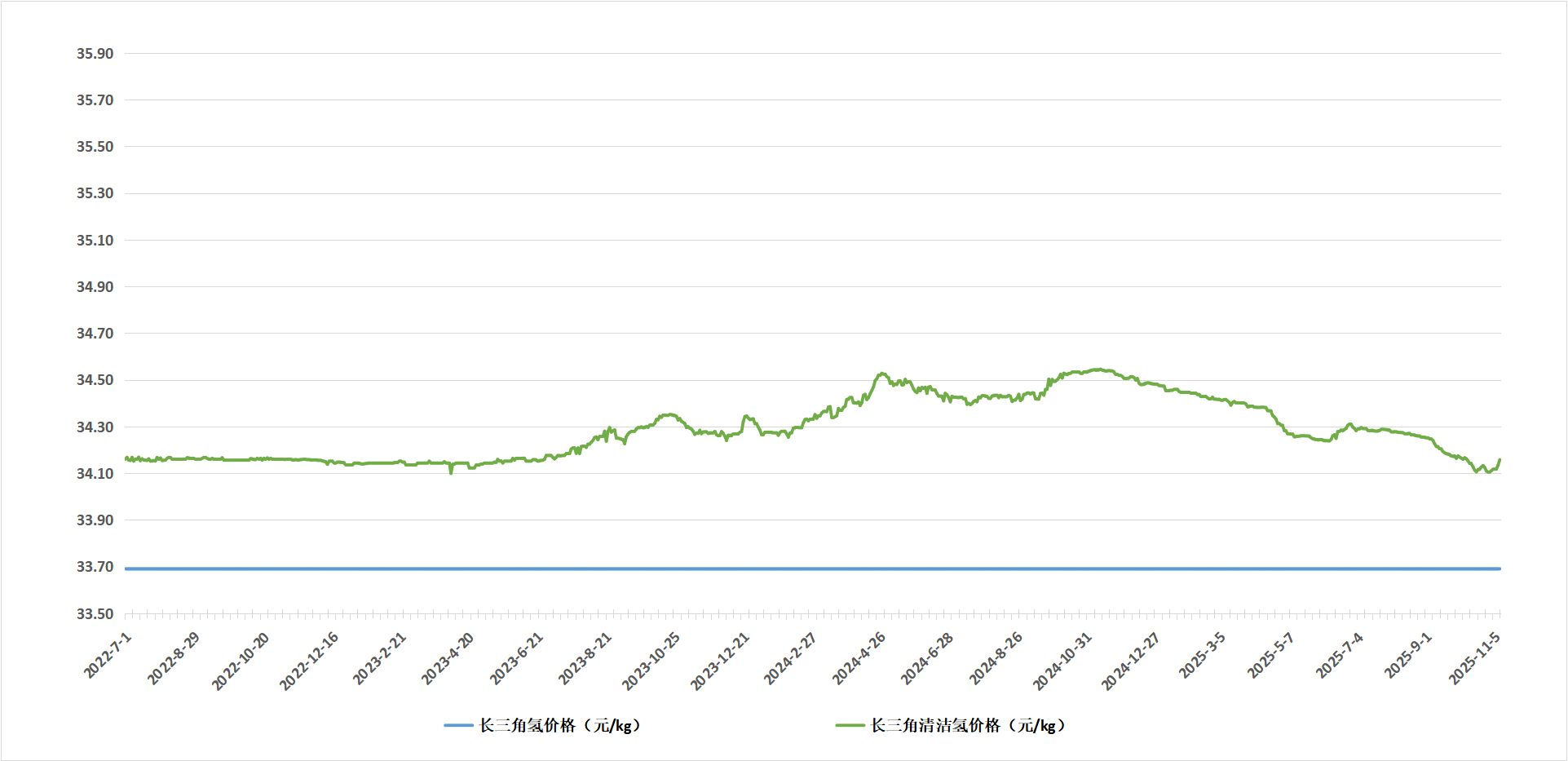This screenshot has width=1568, height=761.
Task: Click the 2025-11-5 date label
Action: pos(1475,658)
